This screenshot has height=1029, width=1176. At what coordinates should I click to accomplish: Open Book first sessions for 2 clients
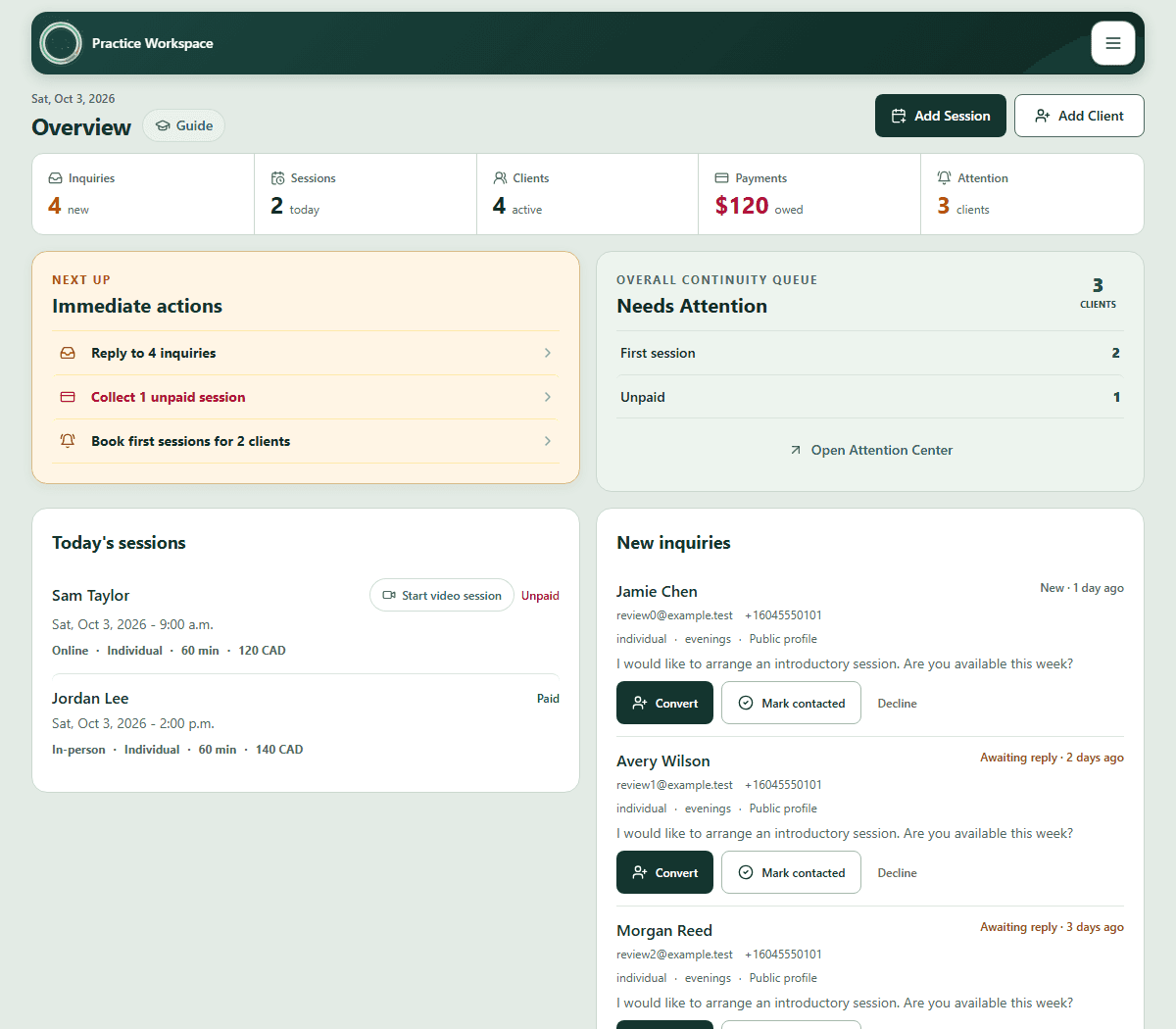(306, 441)
